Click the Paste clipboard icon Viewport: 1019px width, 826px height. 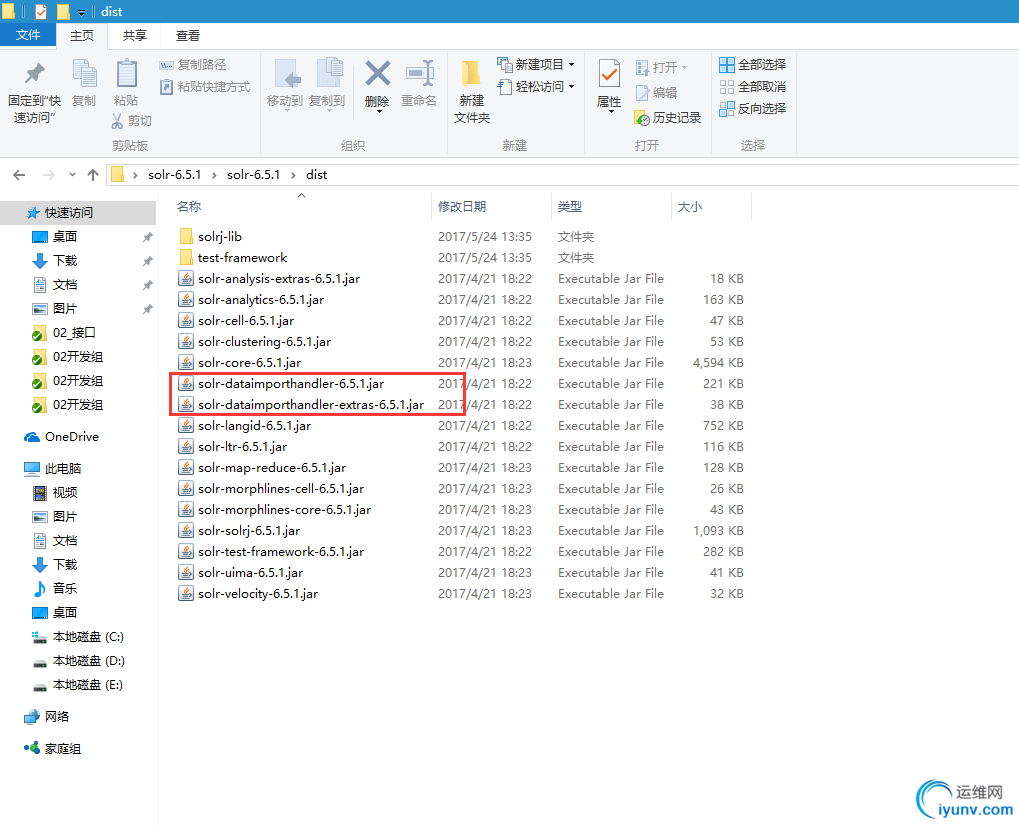(x=126, y=73)
